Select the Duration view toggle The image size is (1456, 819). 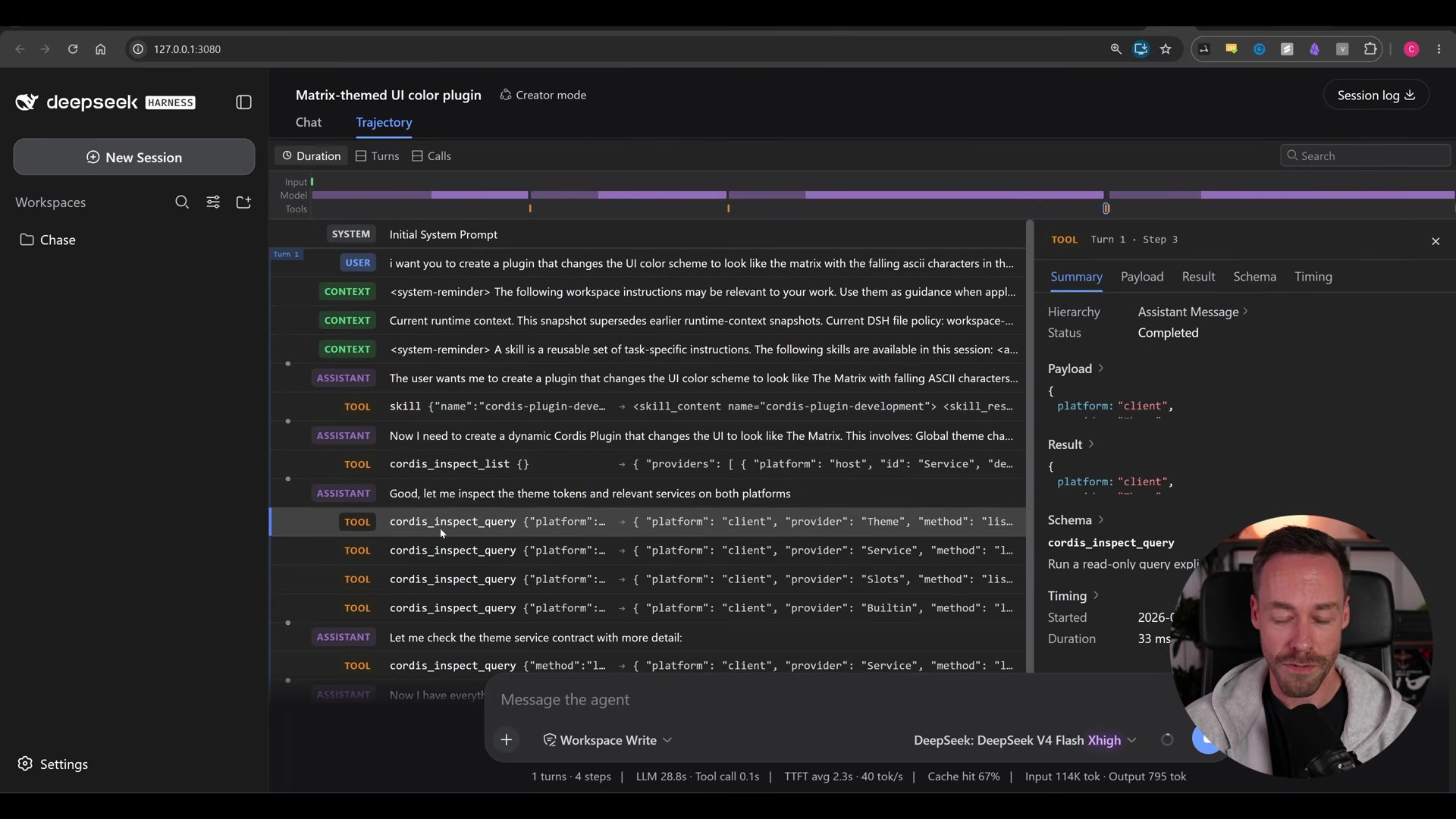[x=312, y=156]
